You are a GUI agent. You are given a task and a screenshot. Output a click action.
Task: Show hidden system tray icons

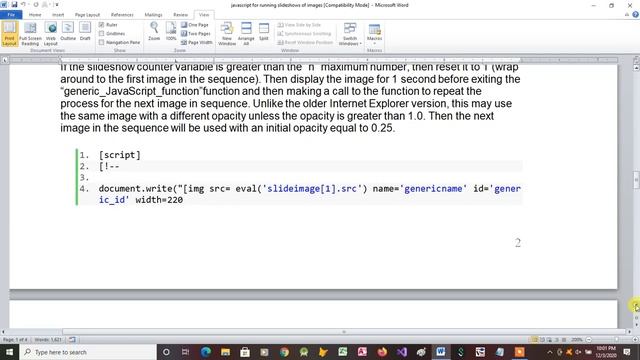550,352
